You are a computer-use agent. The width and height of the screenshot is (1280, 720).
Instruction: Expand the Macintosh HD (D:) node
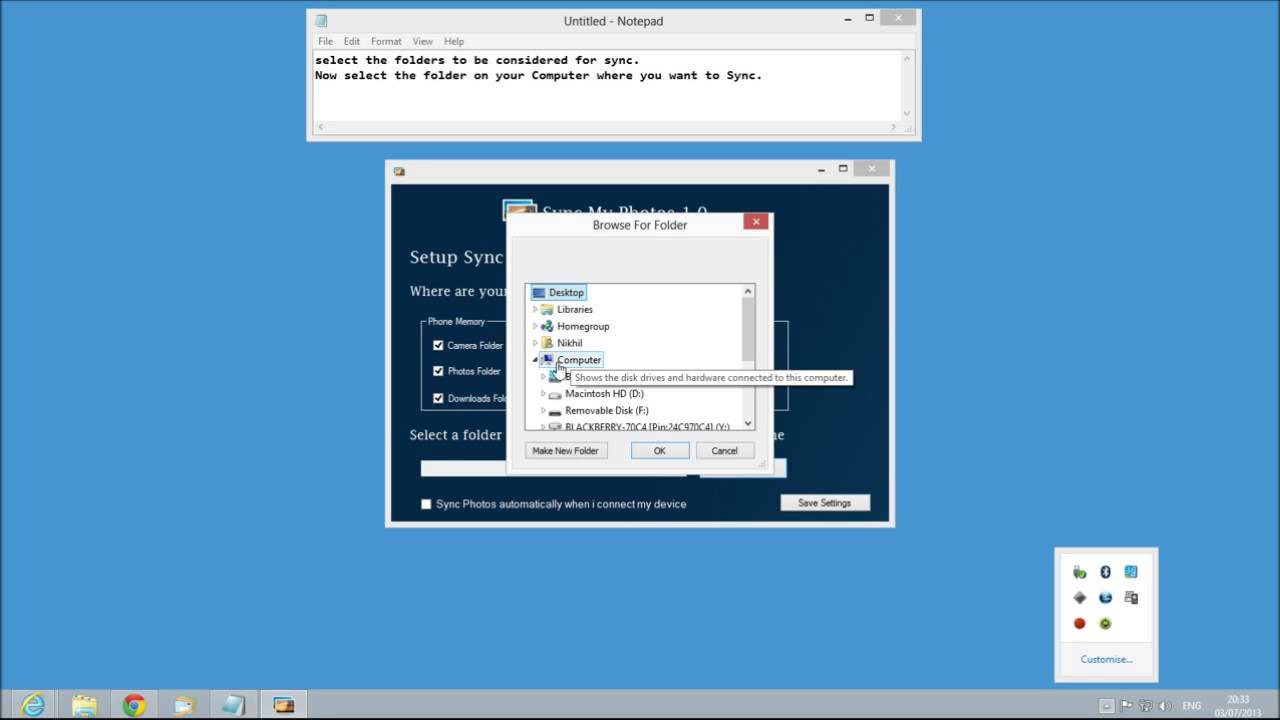click(543, 394)
